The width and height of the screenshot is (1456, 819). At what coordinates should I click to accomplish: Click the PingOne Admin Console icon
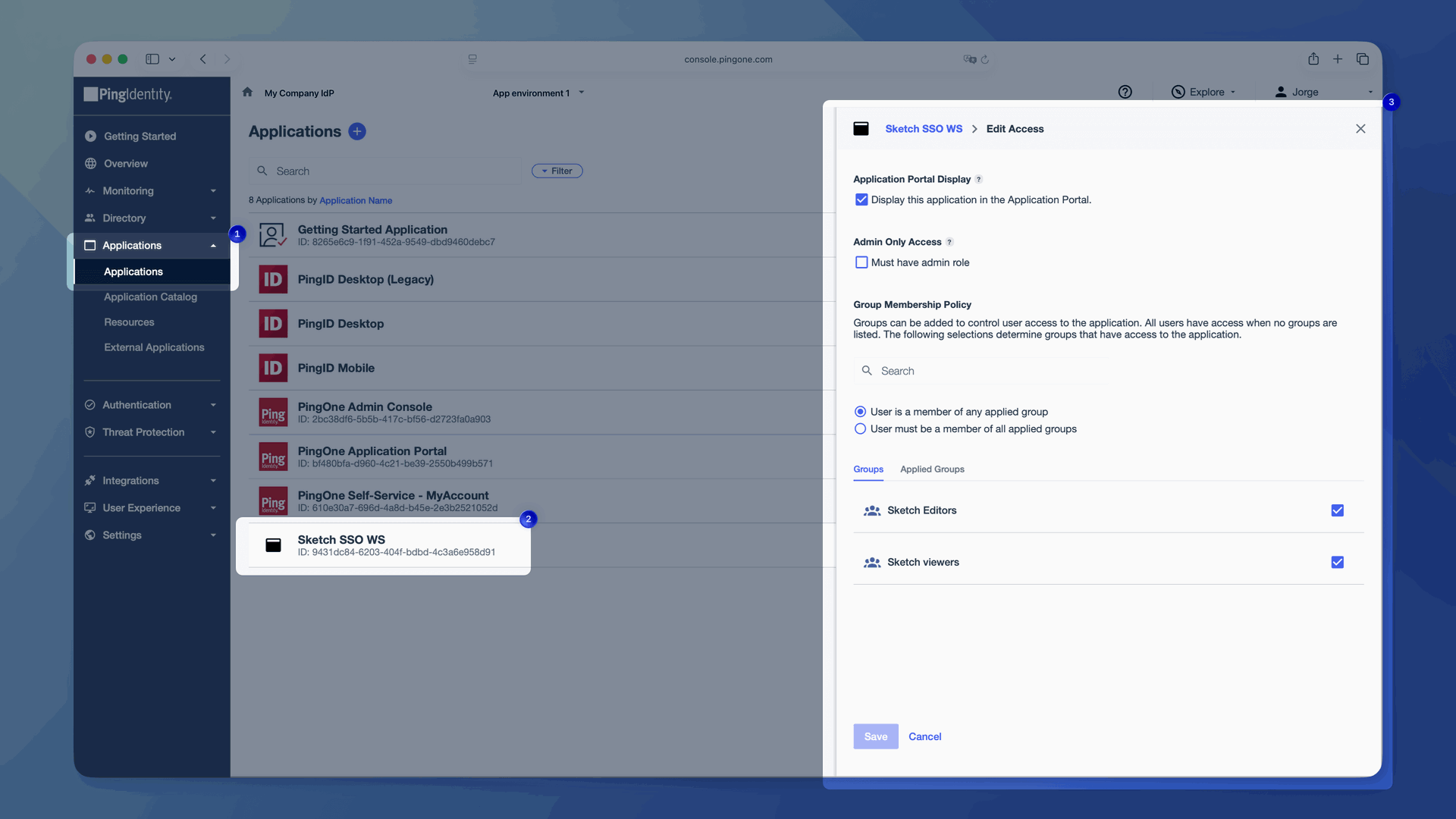point(273,413)
